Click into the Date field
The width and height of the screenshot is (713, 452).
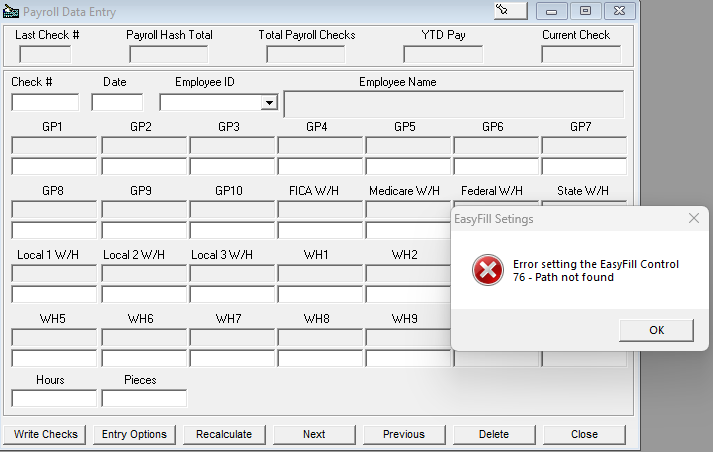tap(117, 102)
